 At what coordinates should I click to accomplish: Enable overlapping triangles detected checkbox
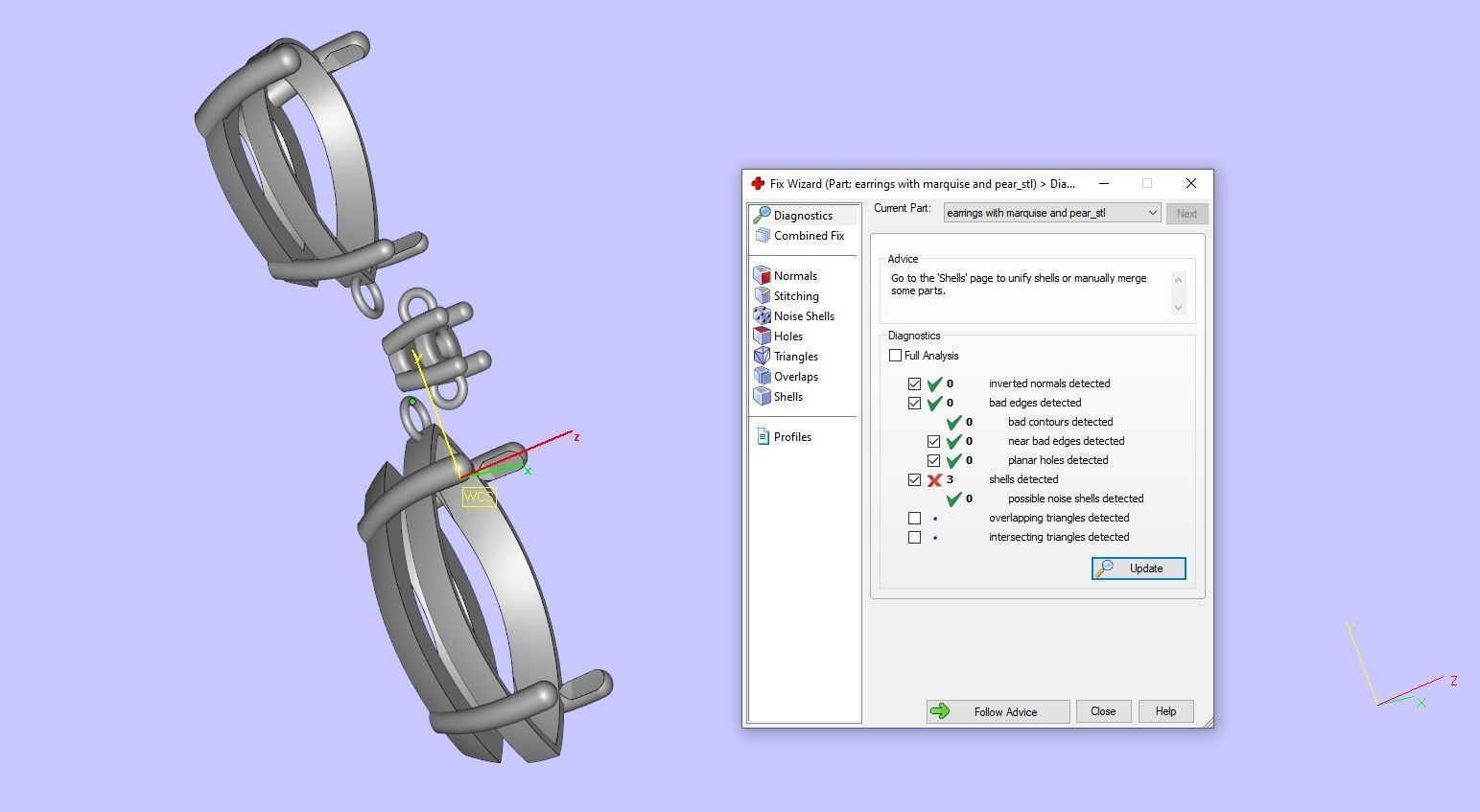pyautogui.click(x=914, y=518)
